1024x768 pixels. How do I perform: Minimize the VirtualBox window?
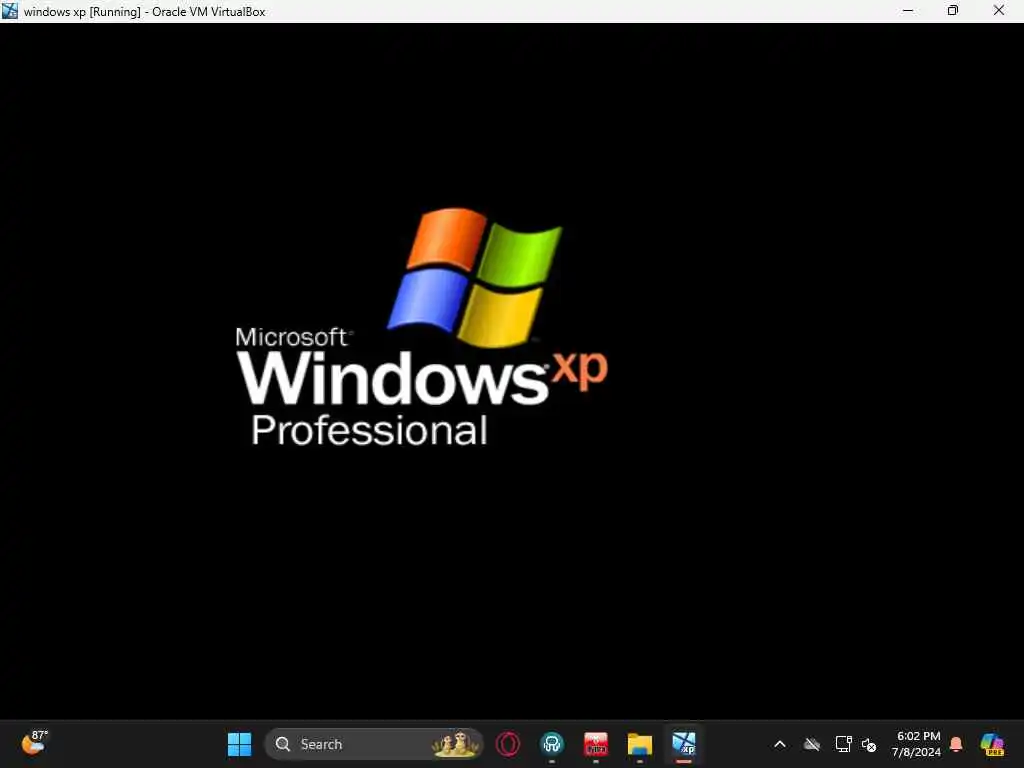click(908, 11)
